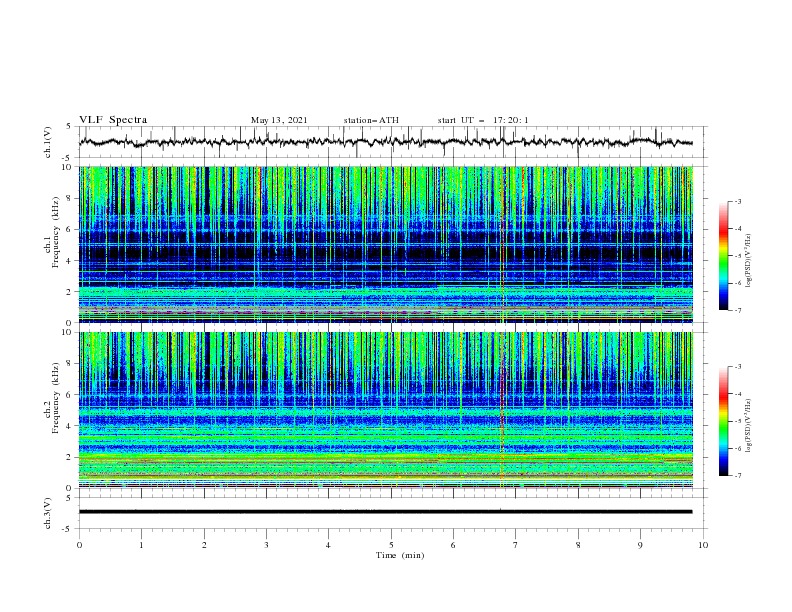Screen dimensions: 792x612
Task: Click the ch.1 colorbar "log(PSD)(V²/Hz)" label
Action: (750, 261)
